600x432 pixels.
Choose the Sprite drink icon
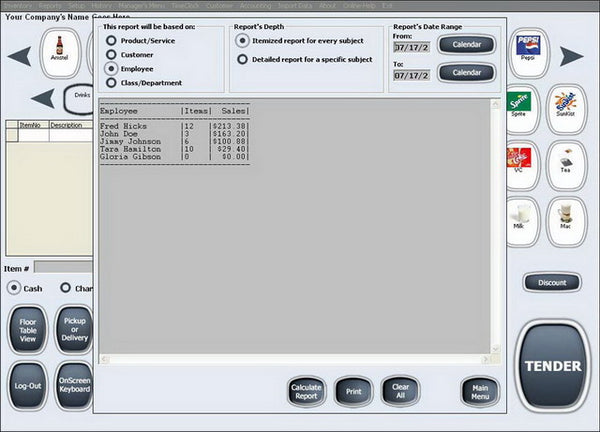(521, 109)
